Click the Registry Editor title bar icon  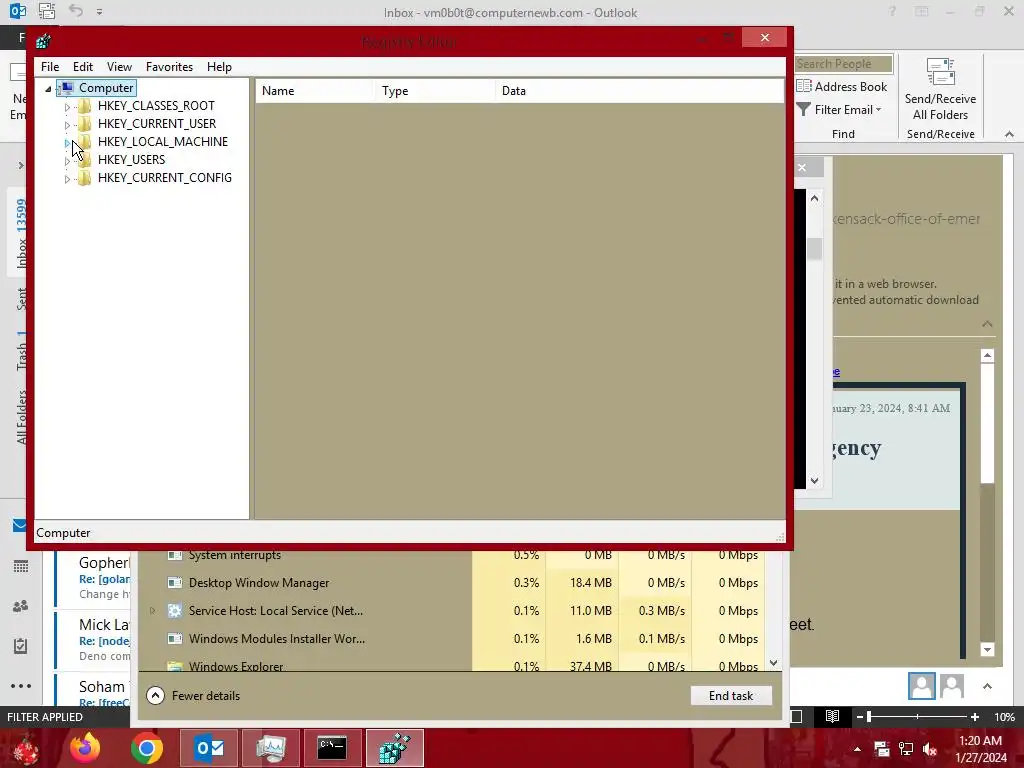44,42
